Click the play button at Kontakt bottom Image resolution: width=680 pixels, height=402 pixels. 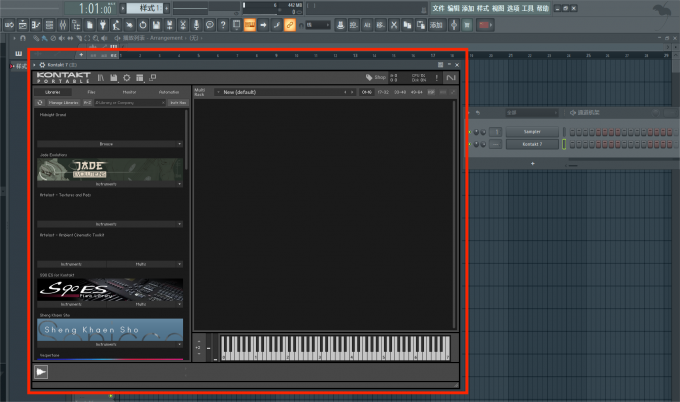(41, 372)
